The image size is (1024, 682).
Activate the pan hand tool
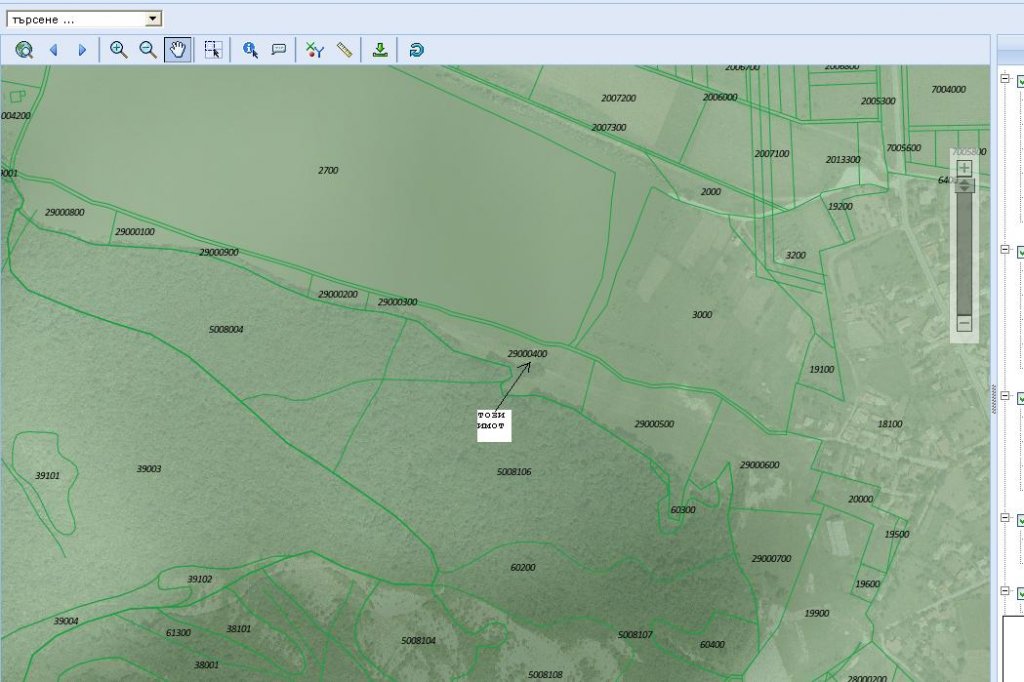pyautogui.click(x=177, y=50)
